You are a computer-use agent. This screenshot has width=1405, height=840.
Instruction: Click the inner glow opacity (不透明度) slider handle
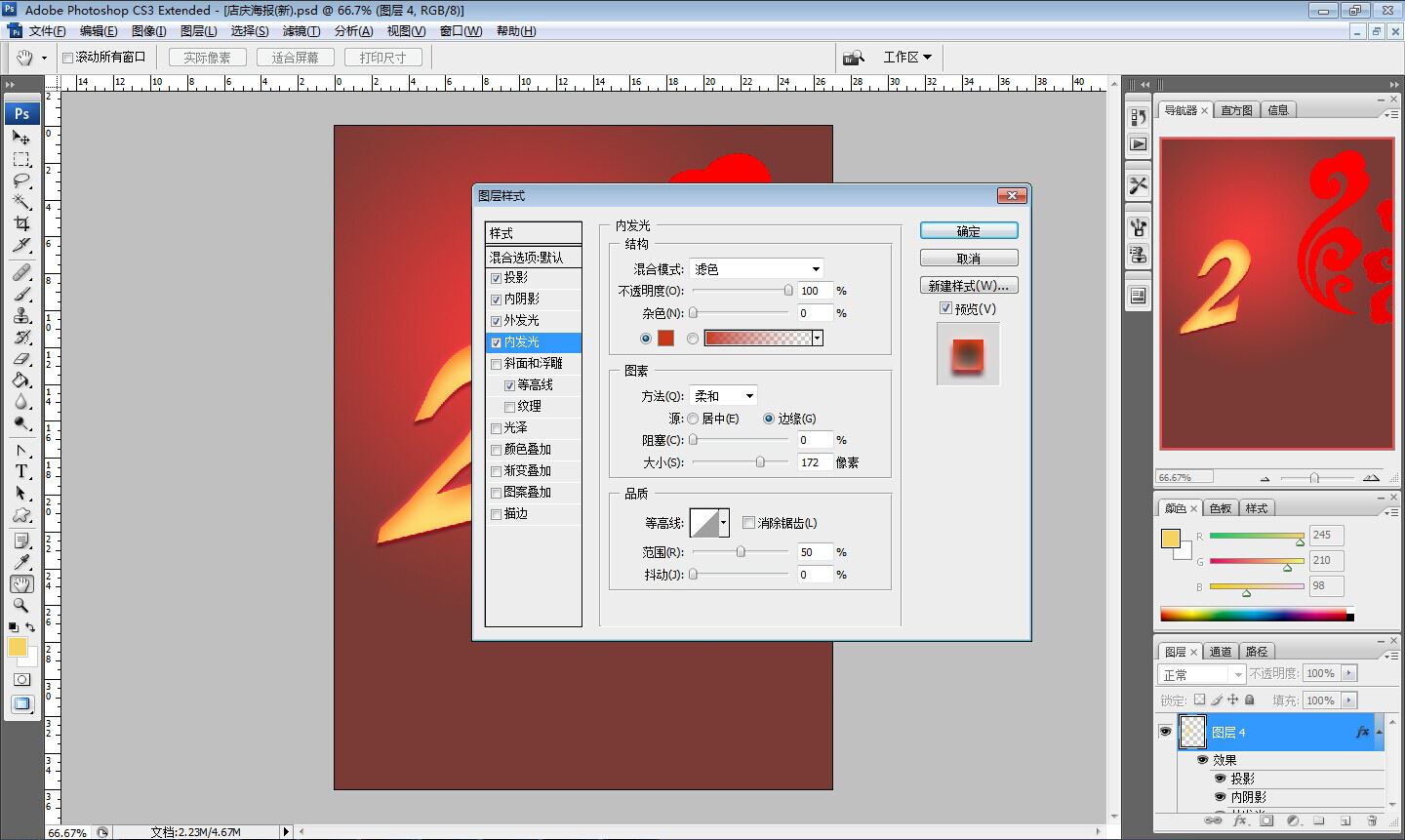pos(788,291)
